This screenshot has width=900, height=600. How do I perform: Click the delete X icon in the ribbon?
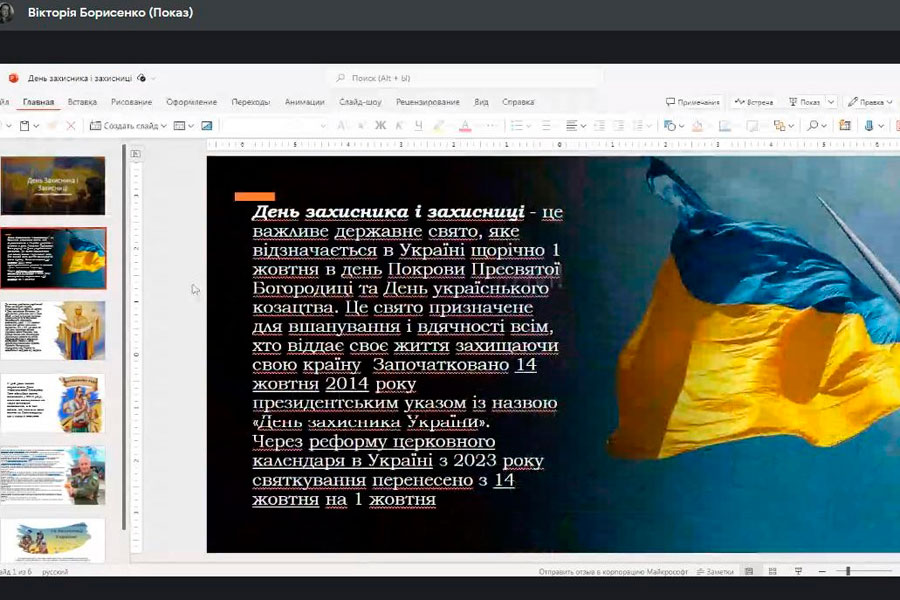70,126
